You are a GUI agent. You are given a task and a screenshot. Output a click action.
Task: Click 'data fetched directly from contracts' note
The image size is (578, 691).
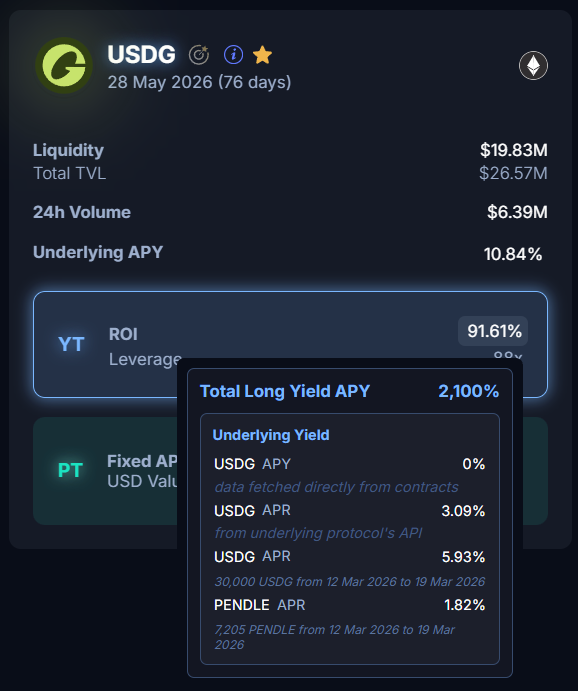pyautogui.click(x=336, y=487)
